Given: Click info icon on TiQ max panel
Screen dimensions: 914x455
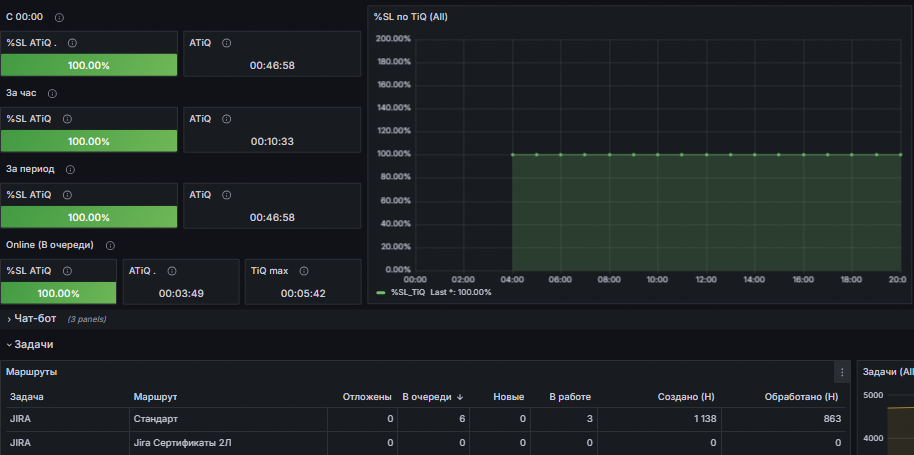Looking at the screenshot, I should click(x=304, y=271).
